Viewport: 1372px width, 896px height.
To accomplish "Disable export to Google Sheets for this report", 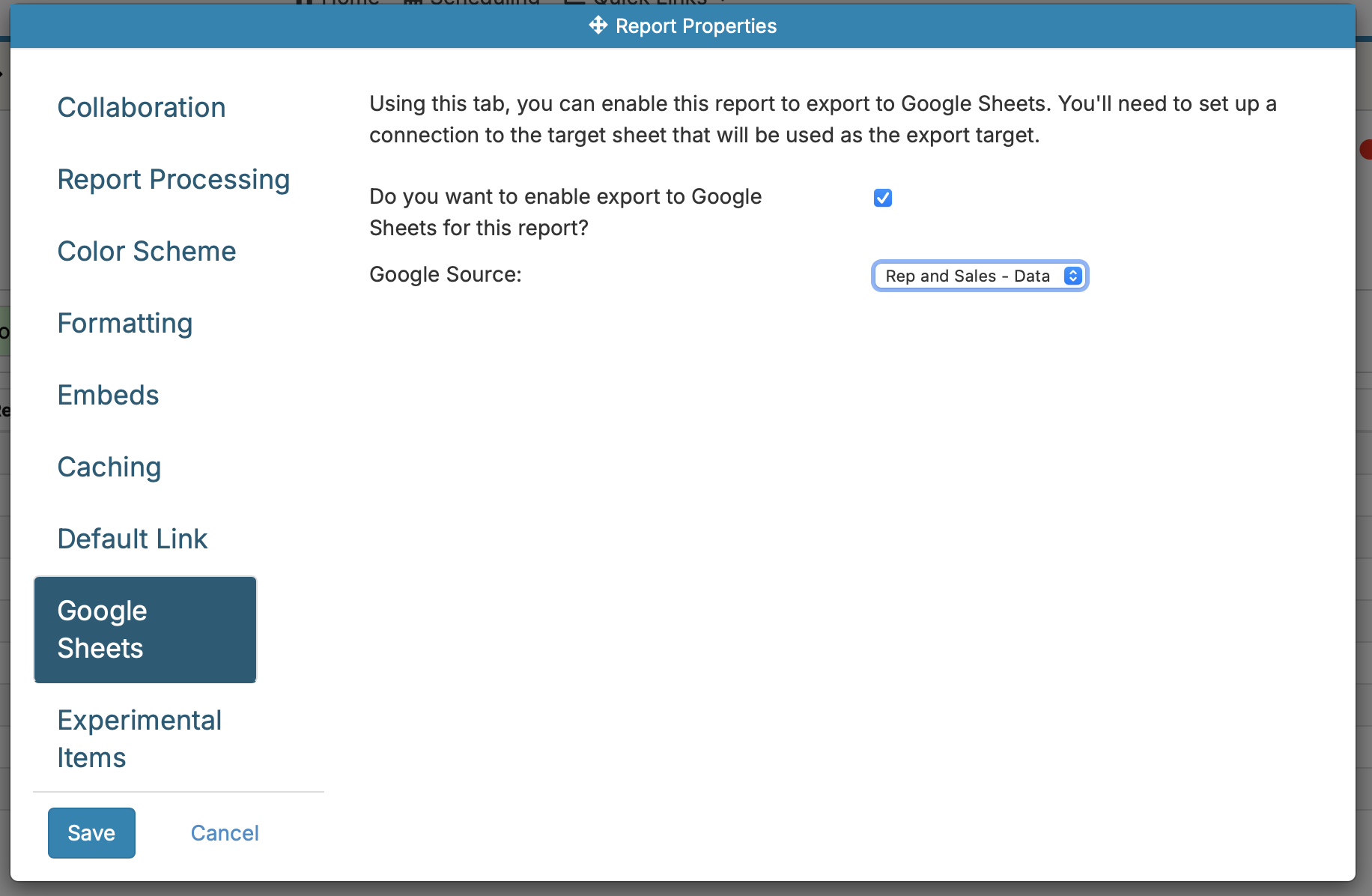I will [x=882, y=198].
